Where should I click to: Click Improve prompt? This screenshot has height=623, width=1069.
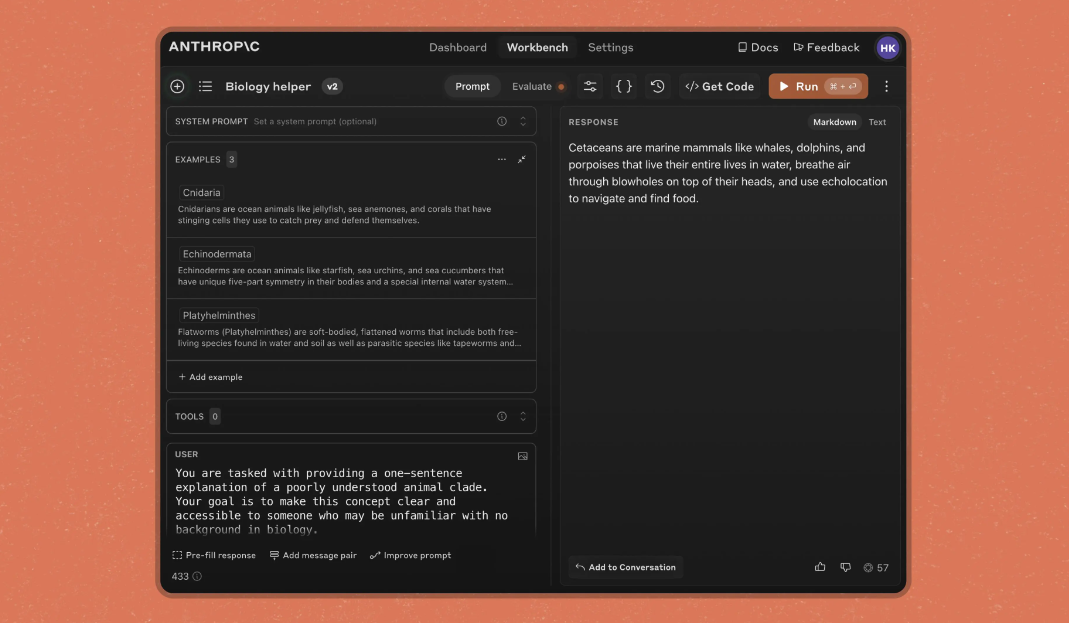click(x=410, y=556)
